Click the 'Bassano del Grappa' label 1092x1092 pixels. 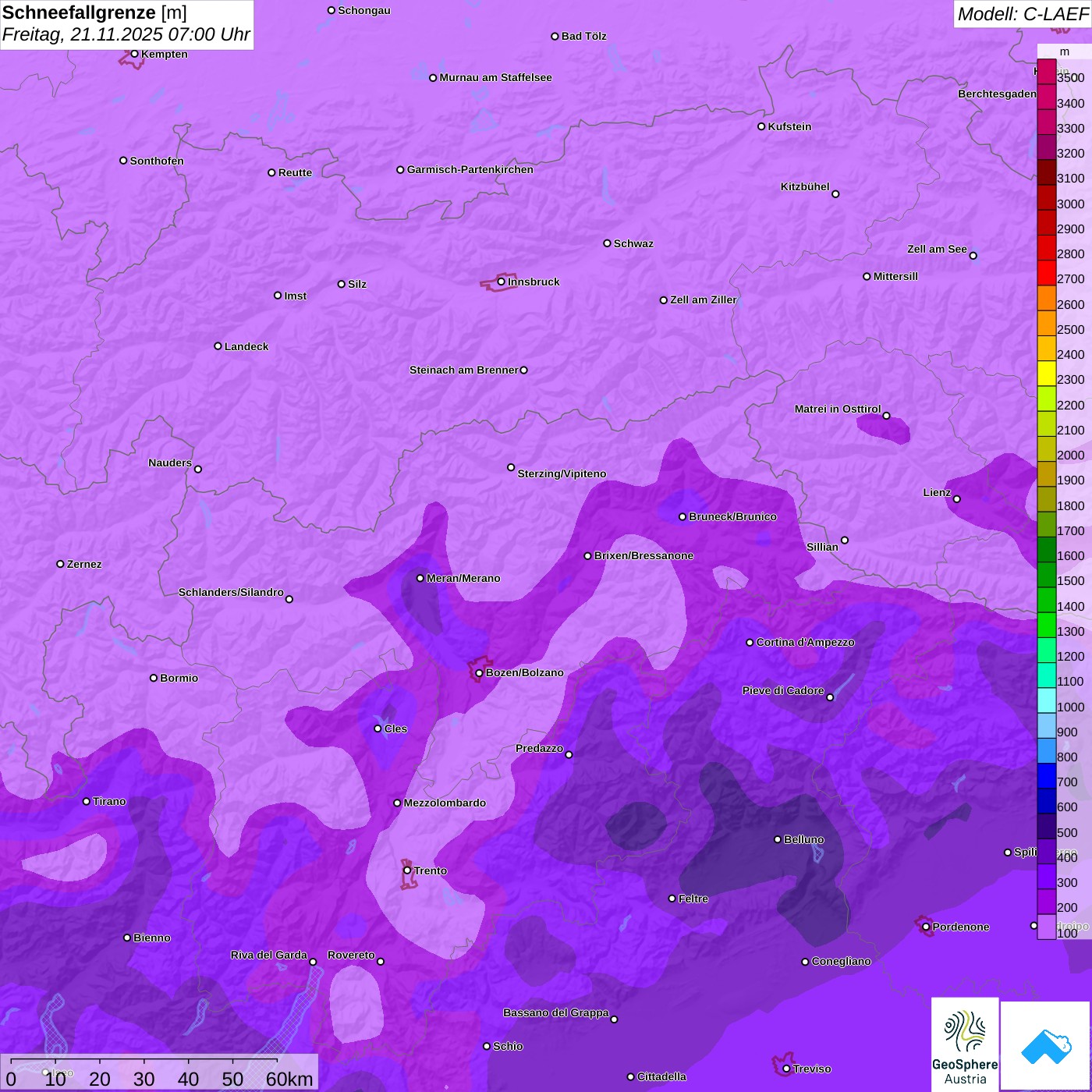556,1012
